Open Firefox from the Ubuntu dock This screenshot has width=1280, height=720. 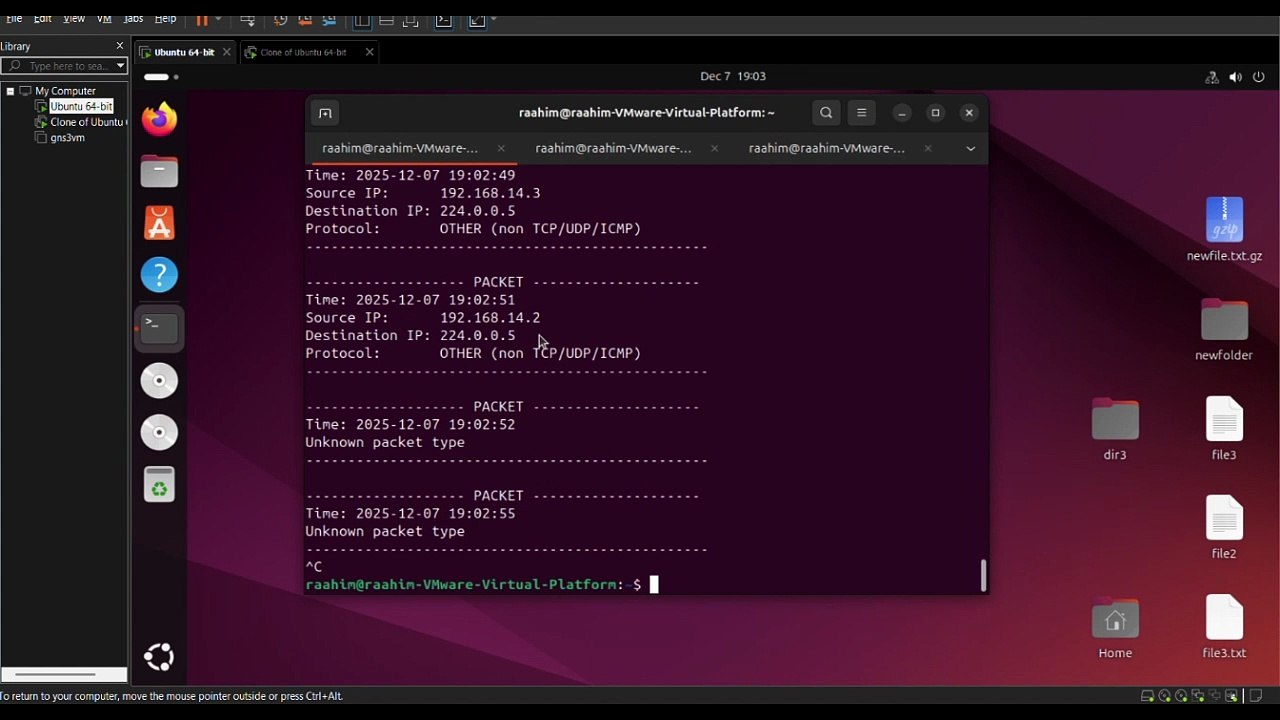coord(159,119)
